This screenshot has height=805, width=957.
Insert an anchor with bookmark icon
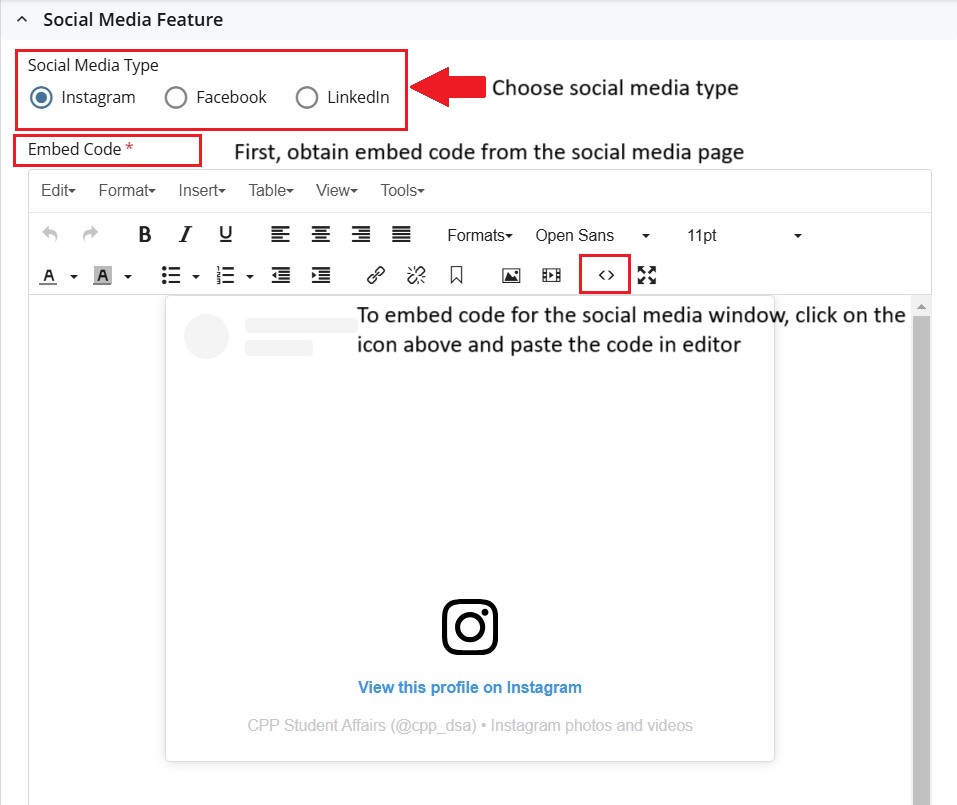[x=456, y=275]
